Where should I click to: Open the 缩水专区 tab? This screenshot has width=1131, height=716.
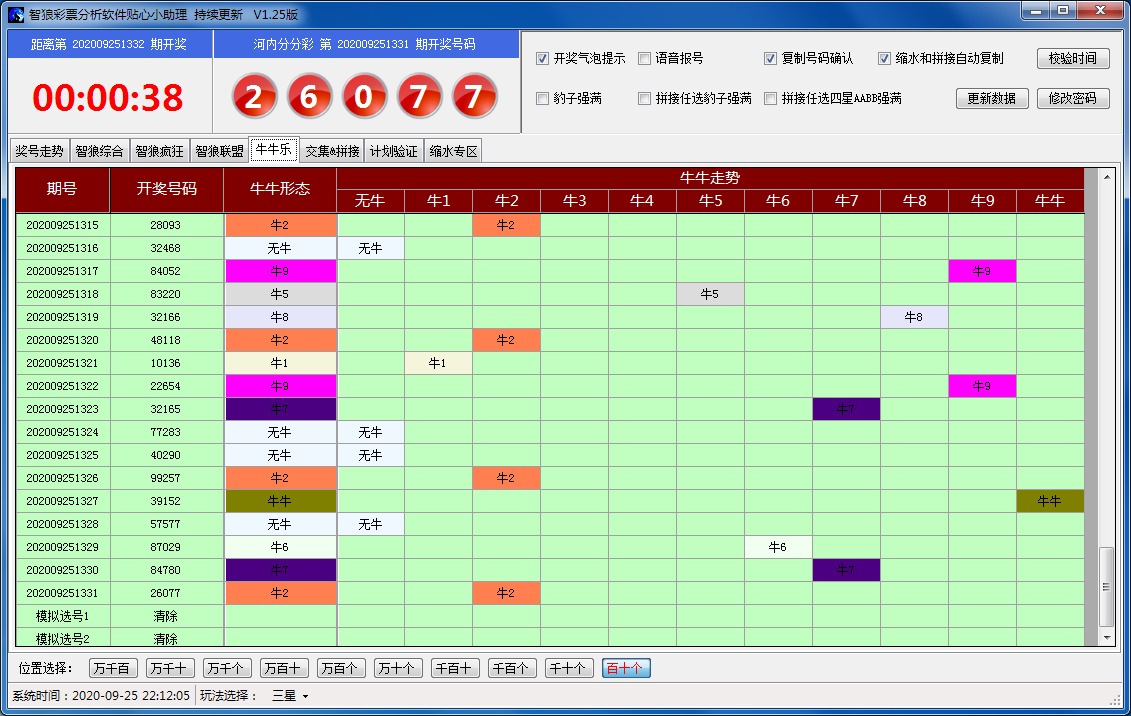pos(453,152)
